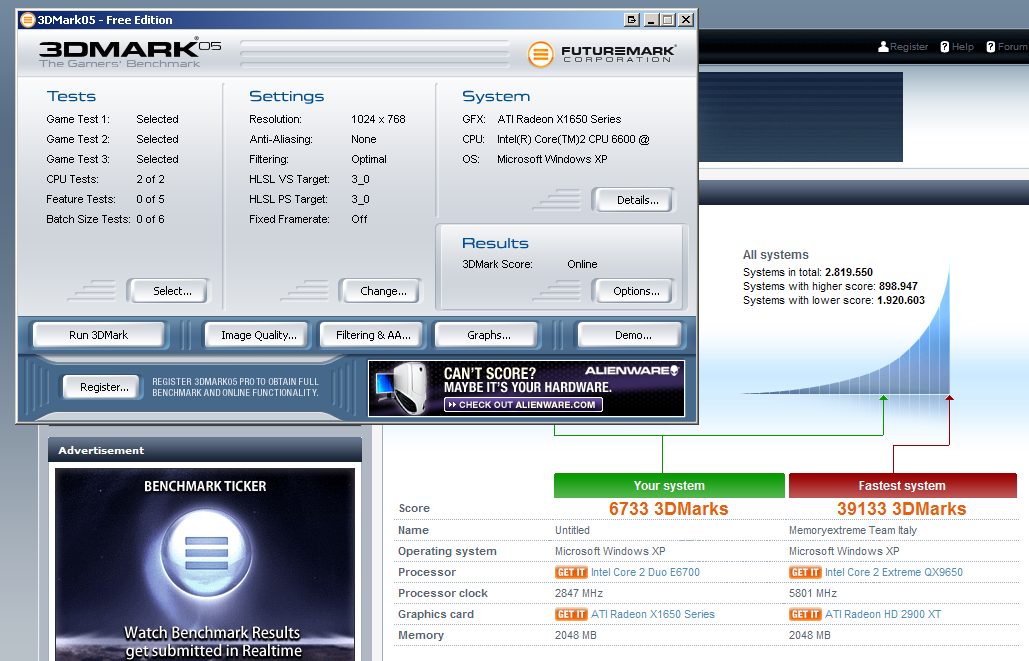Select the Your system column header
Image resolution: width=1029 pixels, height=661 pixels.
[669, 486]
